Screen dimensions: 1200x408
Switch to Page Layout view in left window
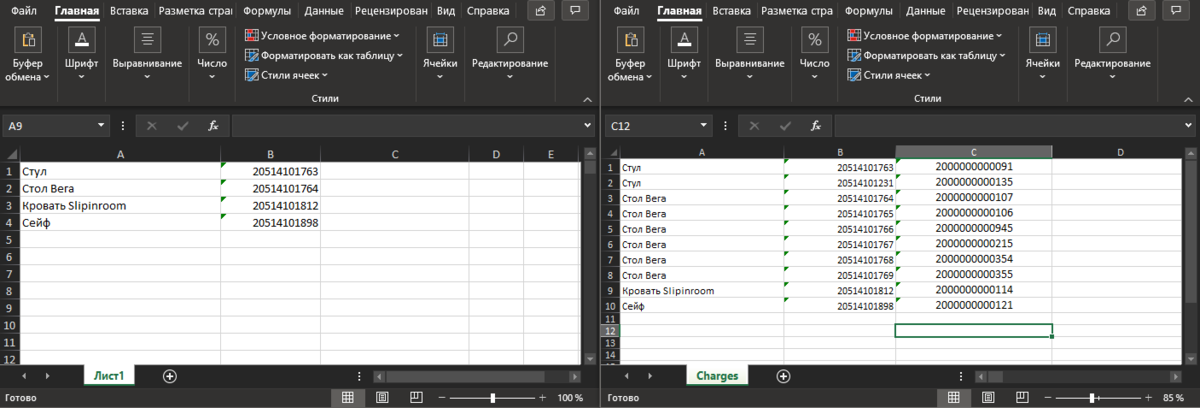381,397
